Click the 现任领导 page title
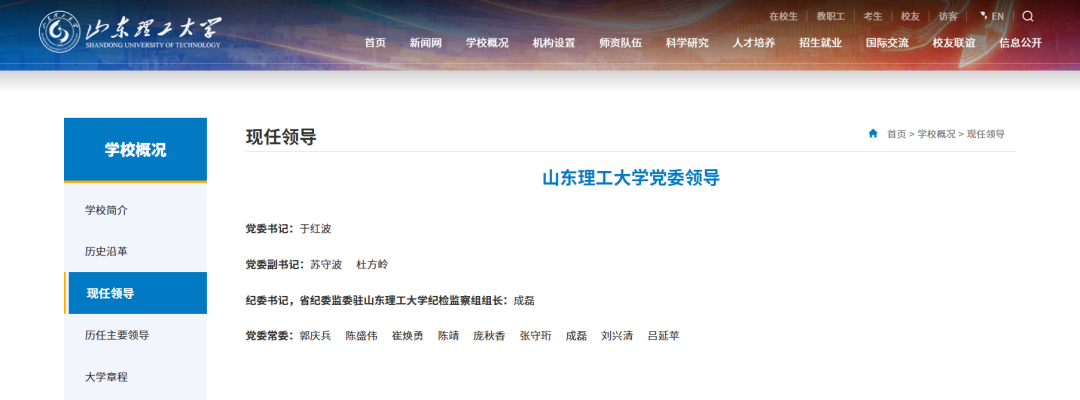The height and width of the screenshot is (400, 1080). pyautogui.click(x=281, y=136)
